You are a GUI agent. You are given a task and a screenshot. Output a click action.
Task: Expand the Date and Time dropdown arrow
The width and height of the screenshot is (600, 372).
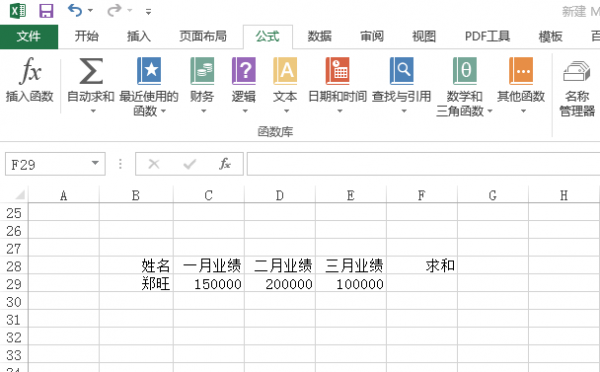click(339, 111)
